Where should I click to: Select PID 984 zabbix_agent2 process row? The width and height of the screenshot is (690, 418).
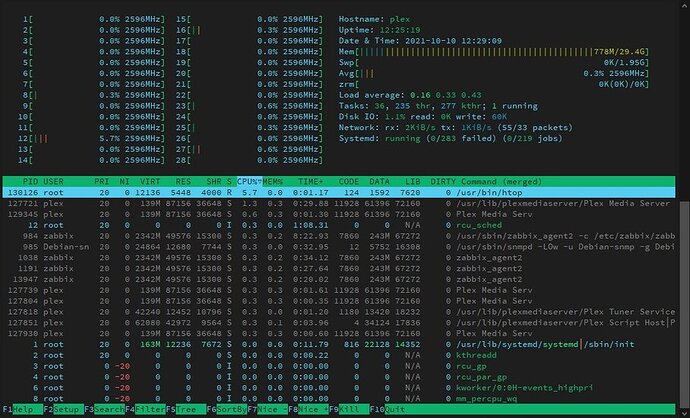(339, 236)
